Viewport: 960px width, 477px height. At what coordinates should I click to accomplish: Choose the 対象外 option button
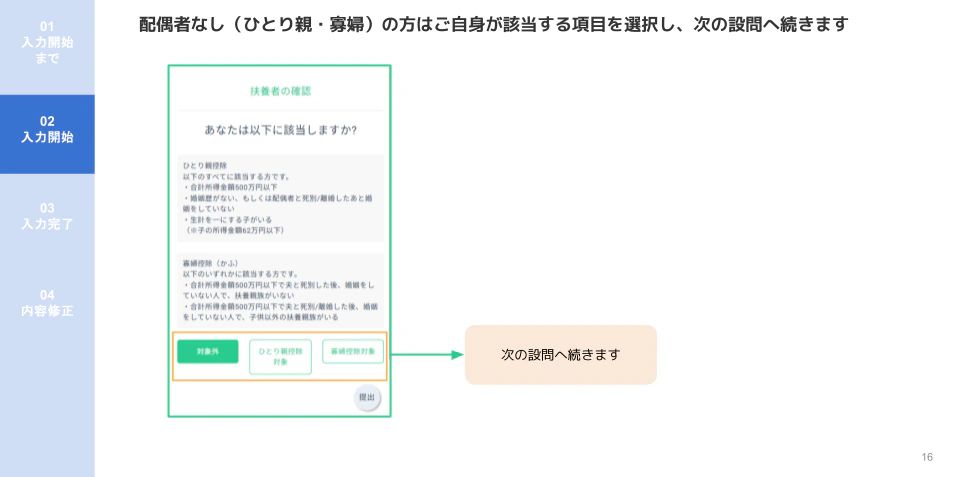pyautogui.click(x=208, y=351)
